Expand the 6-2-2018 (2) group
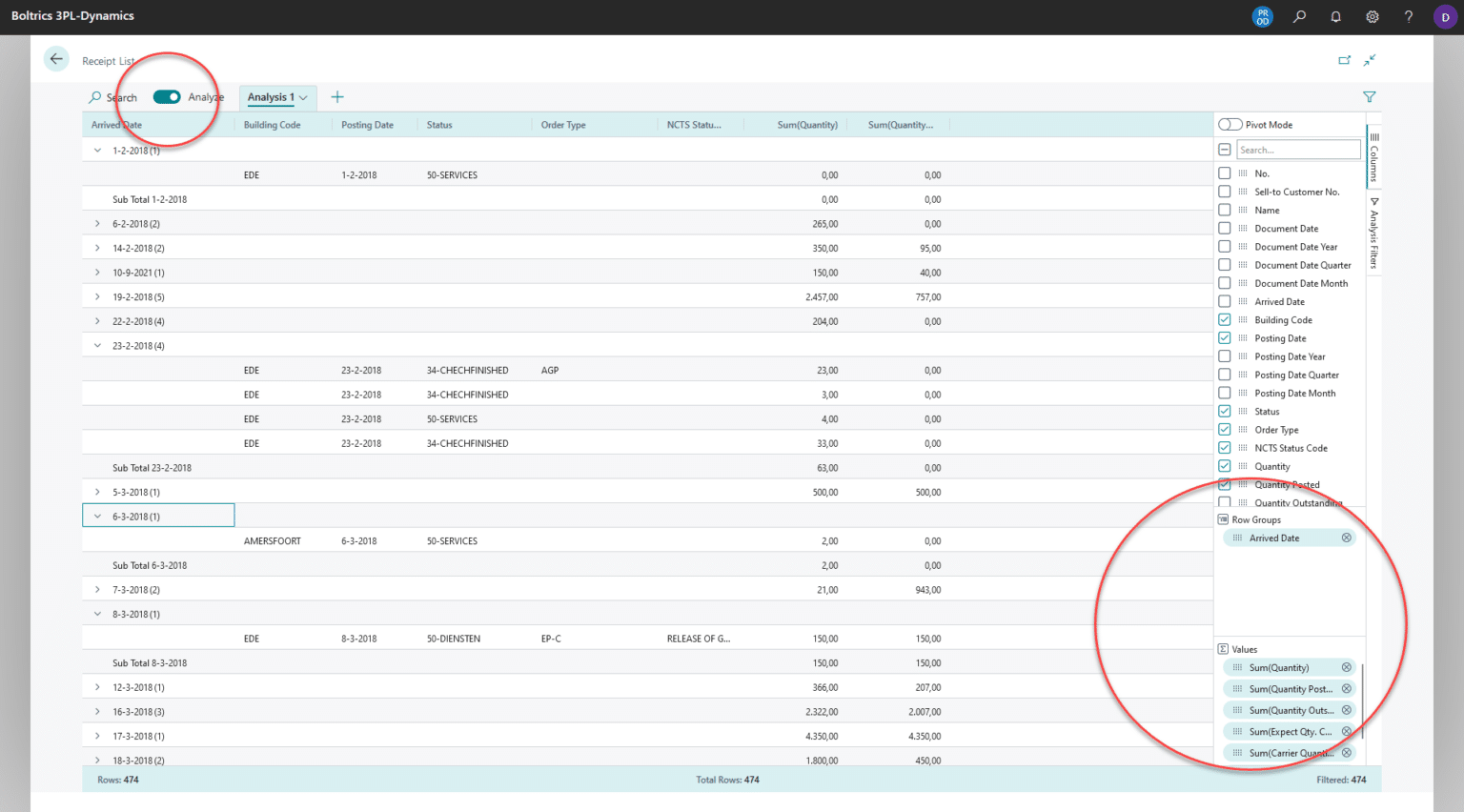Viewport: 1464px width, 812px height. (97, 224)
